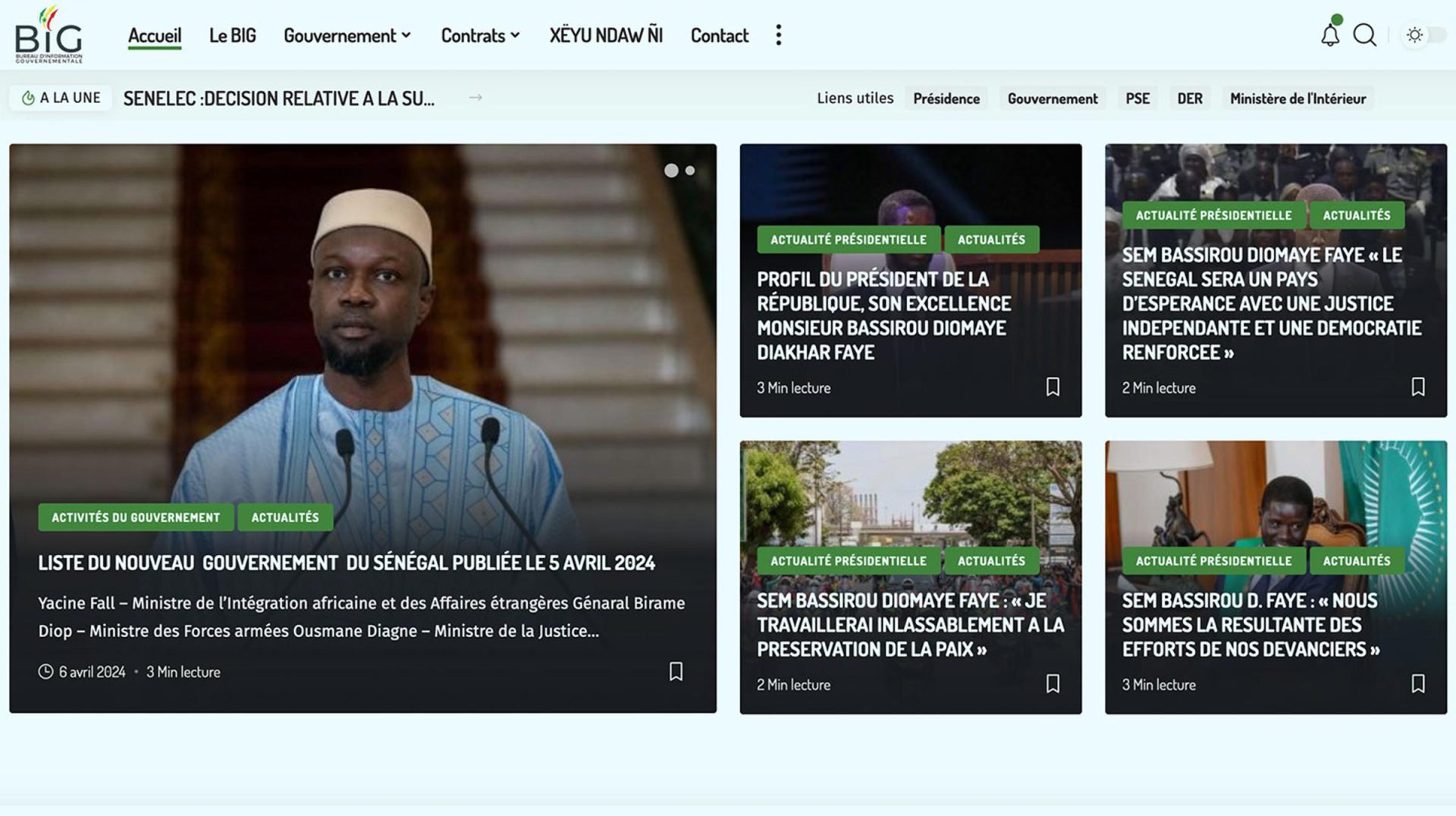The width and height of the screenshot is (1456, 816).
Task: Open the search magnifier icon
Action: tap(1364, 35)
